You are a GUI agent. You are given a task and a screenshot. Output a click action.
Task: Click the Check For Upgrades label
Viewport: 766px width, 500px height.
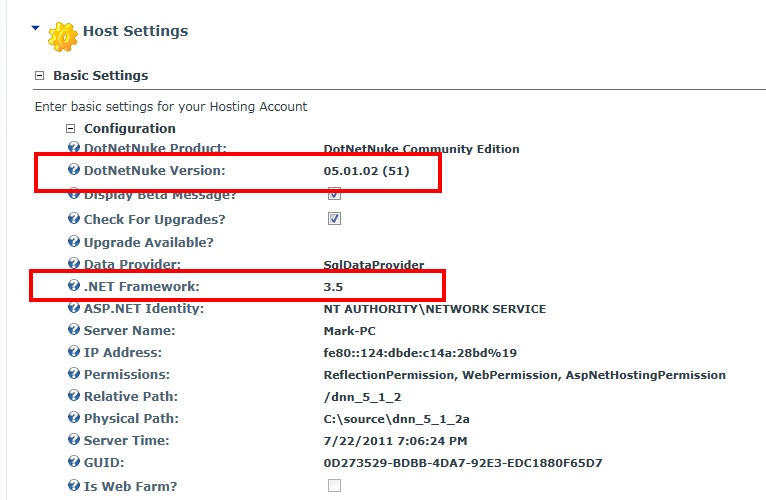(154, 219)
